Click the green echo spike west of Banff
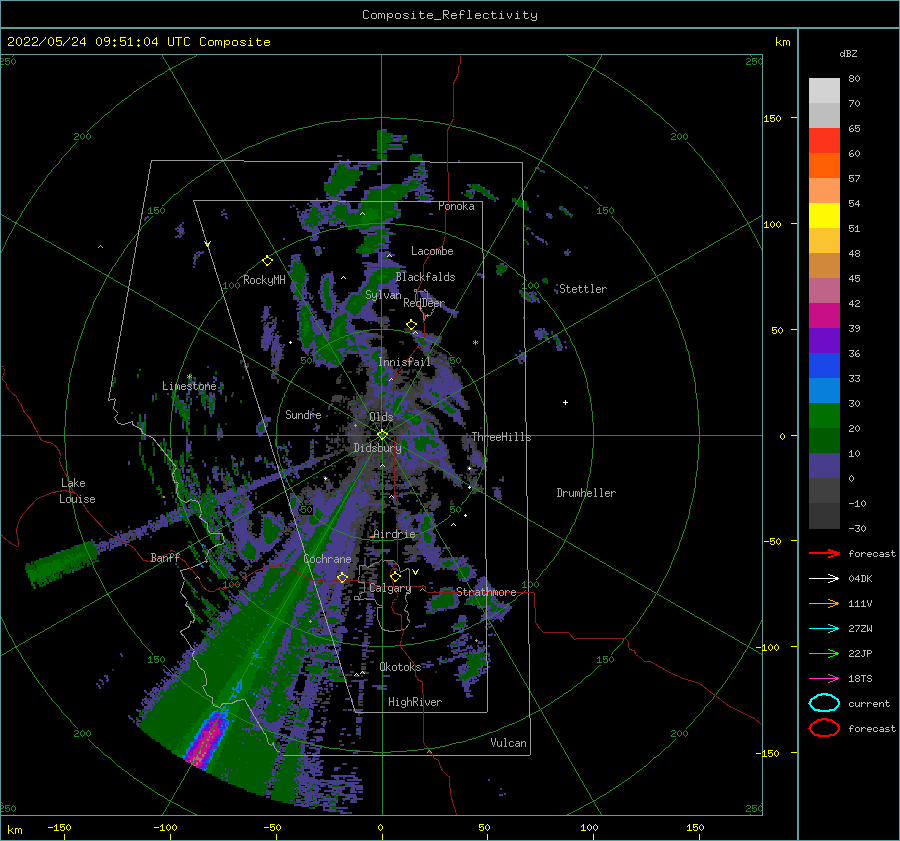The image size is (900, 841). (x=61, y=564)
